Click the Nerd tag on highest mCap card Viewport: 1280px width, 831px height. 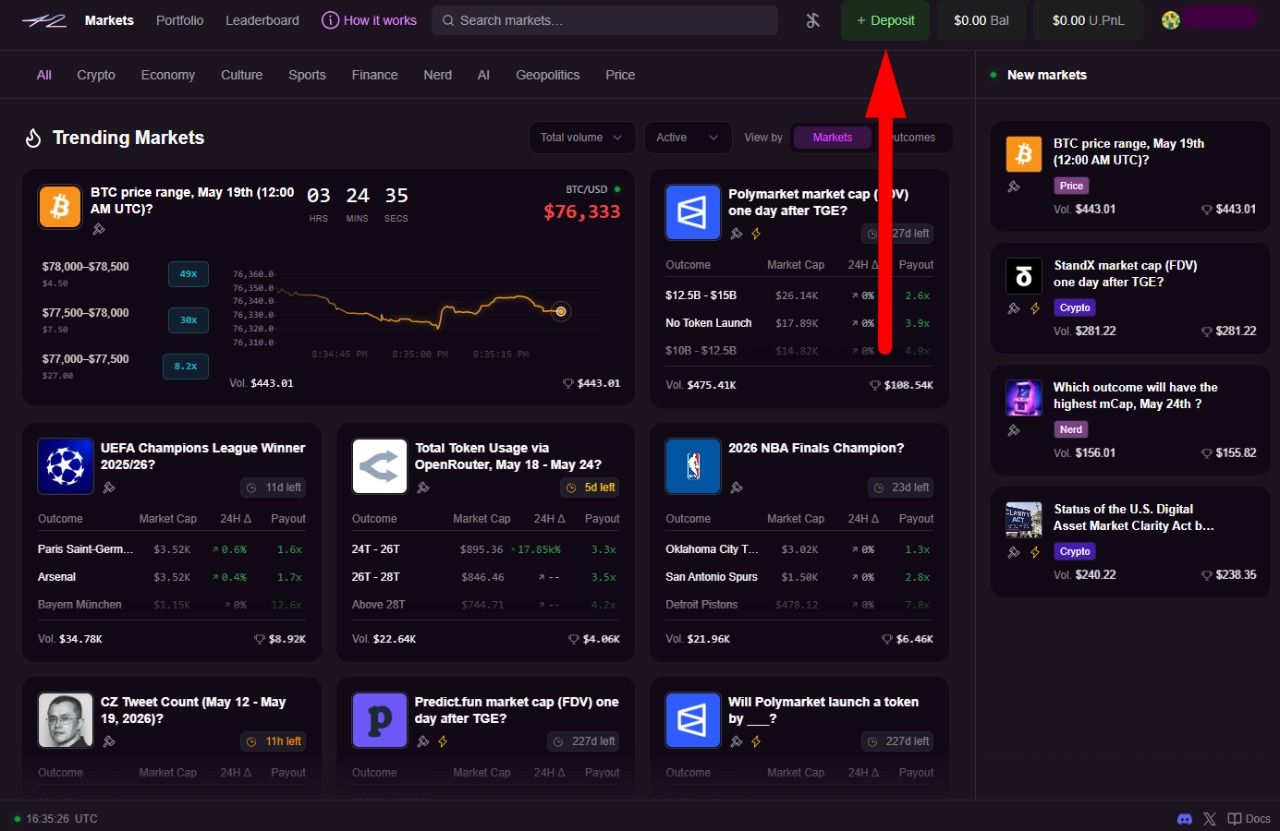tap(1071, 430)
